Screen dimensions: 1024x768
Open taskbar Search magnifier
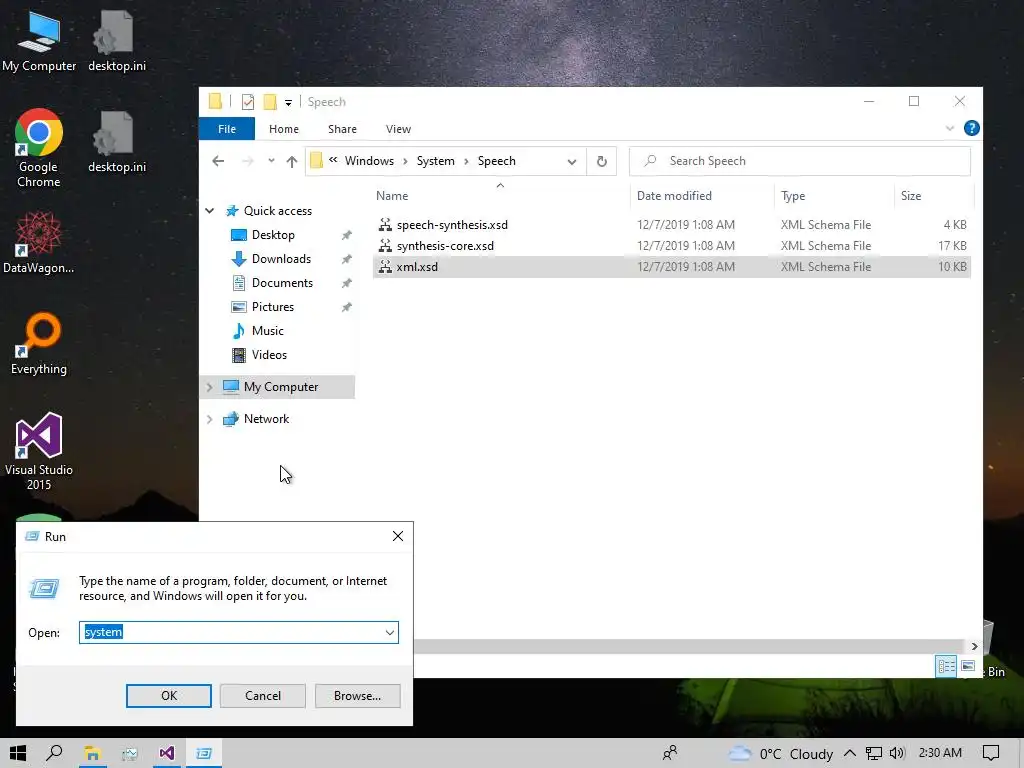click(x=55, y=753)
